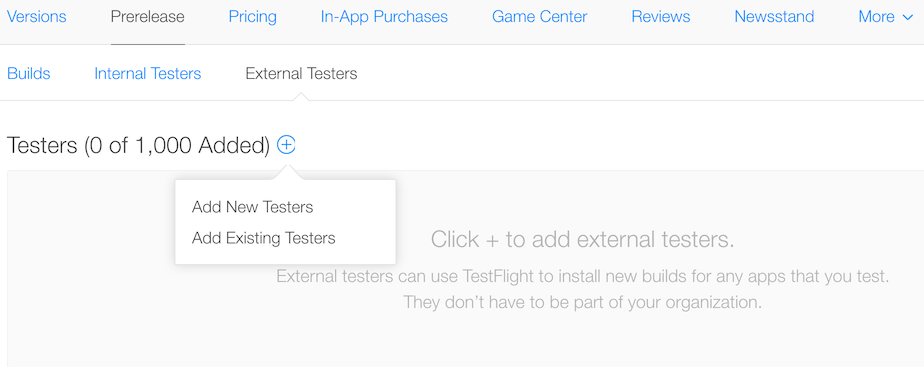
Task: Click the chevron arrow next to More
Action: pyautogui.click(x=907, y=18)
